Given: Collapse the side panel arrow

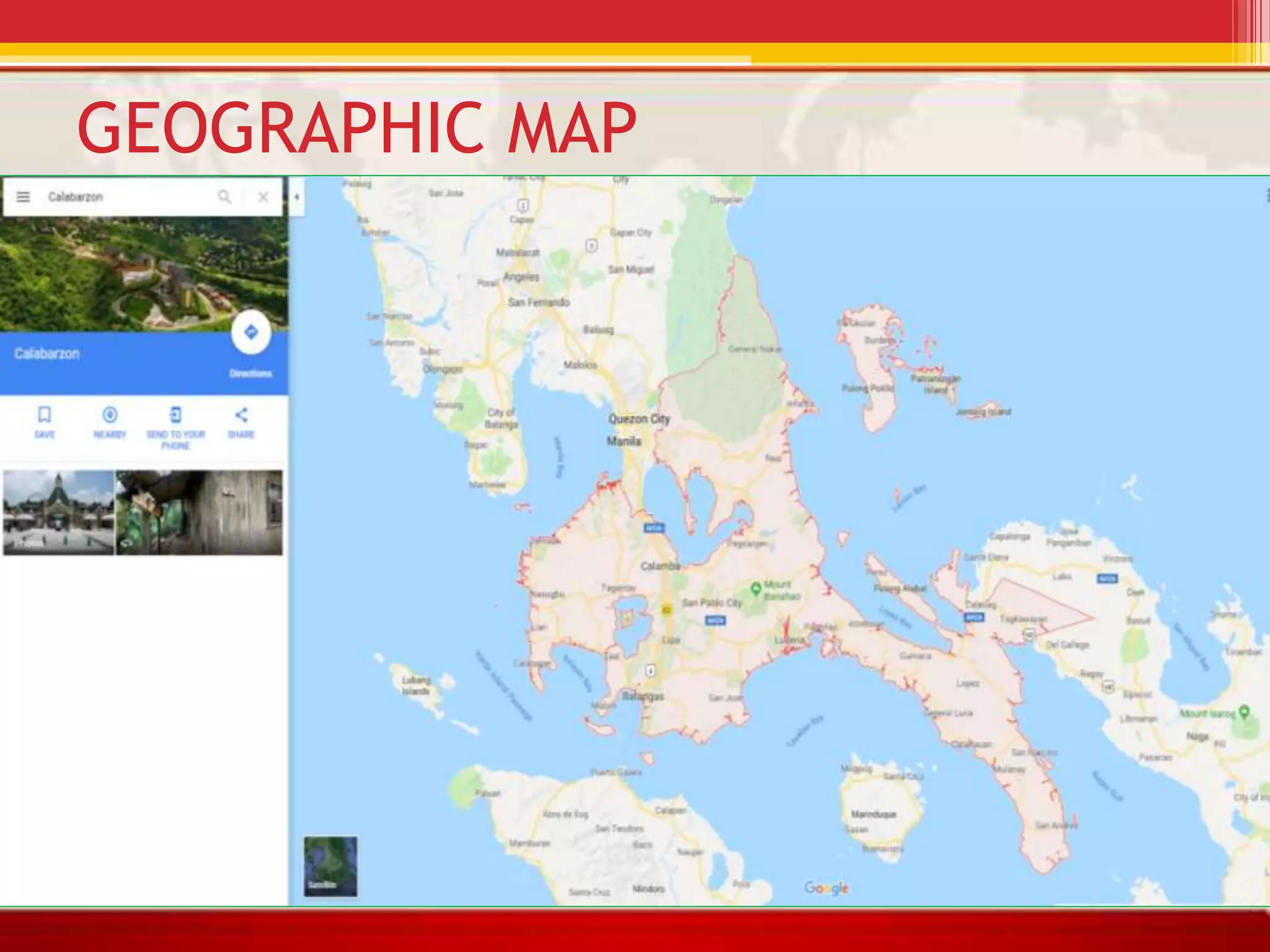Looking at the screenshot, I should [297, 197].
